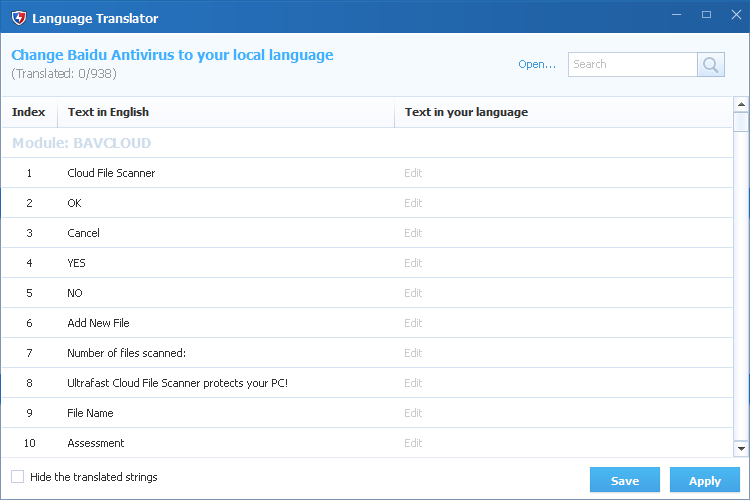The width and height of the screenshot is (750, 500).
Task: Edit translation for Assessment row
Action: (x=413, y=443)
